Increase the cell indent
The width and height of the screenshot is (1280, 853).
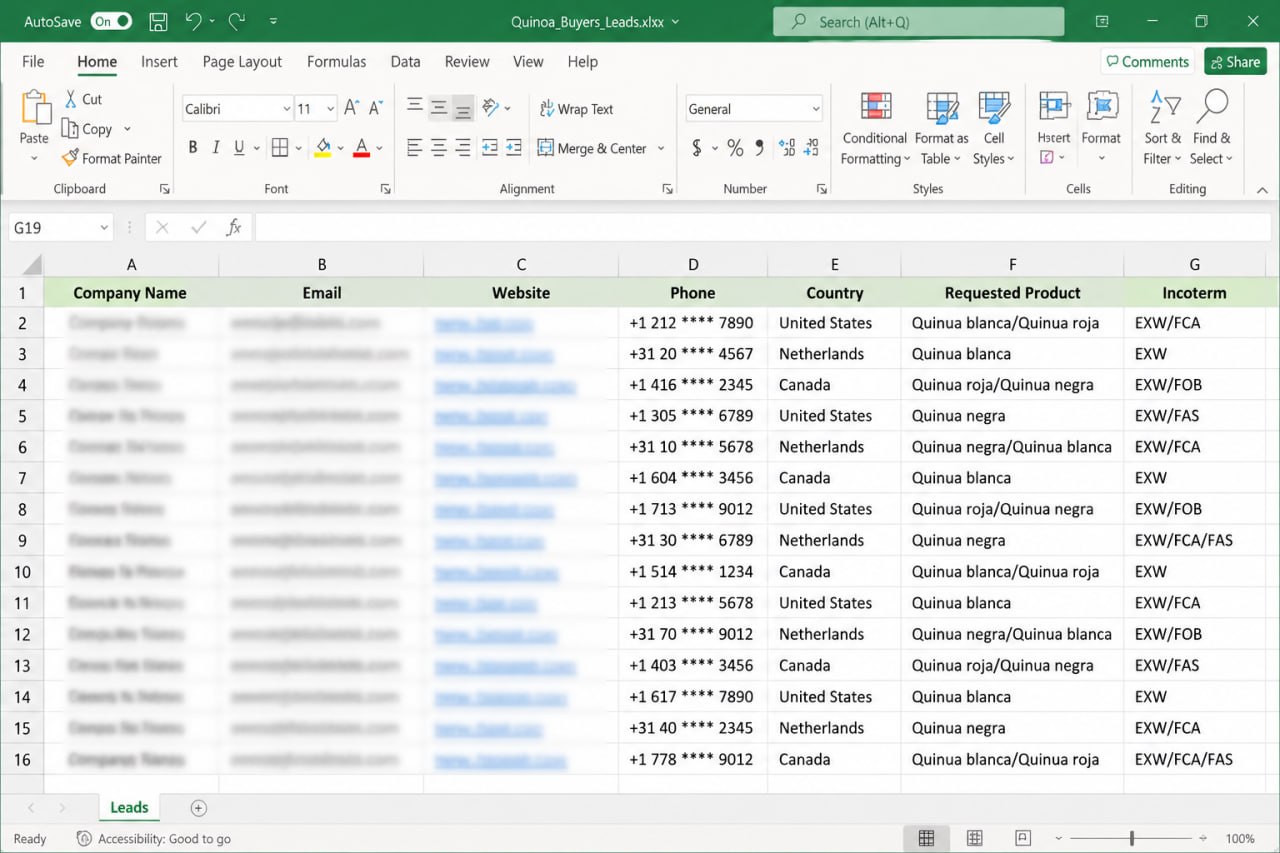coord(514,148)
